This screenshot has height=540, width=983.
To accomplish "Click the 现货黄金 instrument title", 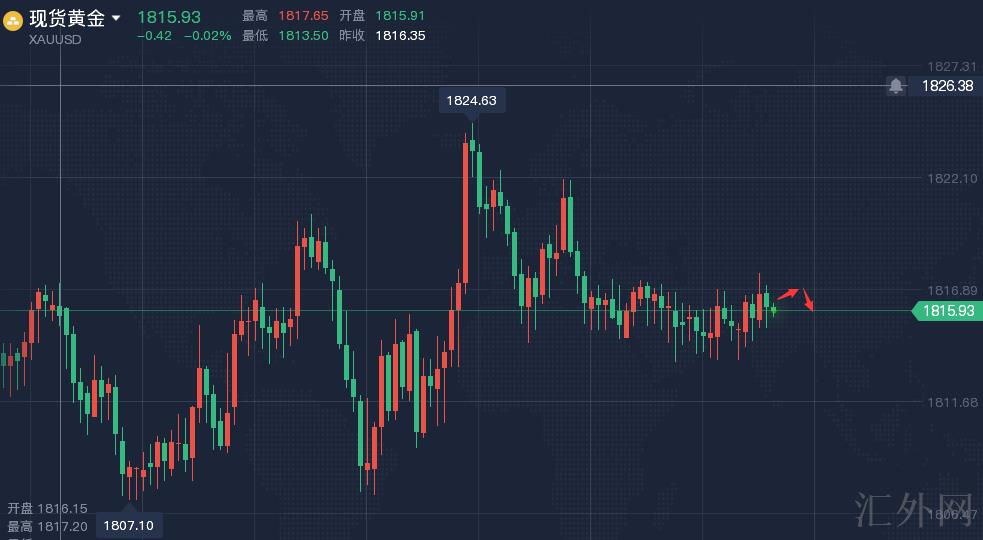I will click(x=67, y=18).
